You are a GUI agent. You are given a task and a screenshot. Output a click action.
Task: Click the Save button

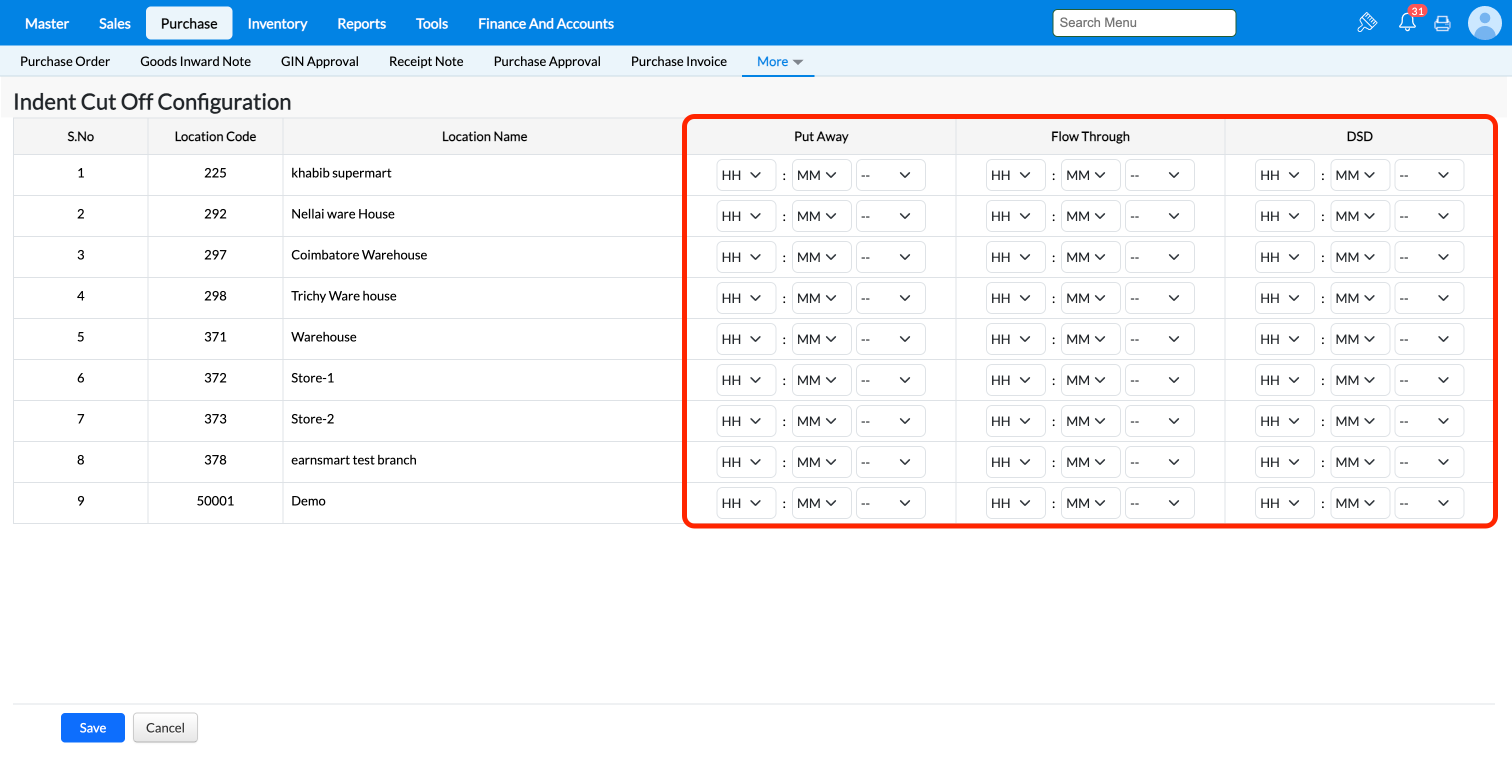[92, 727]
